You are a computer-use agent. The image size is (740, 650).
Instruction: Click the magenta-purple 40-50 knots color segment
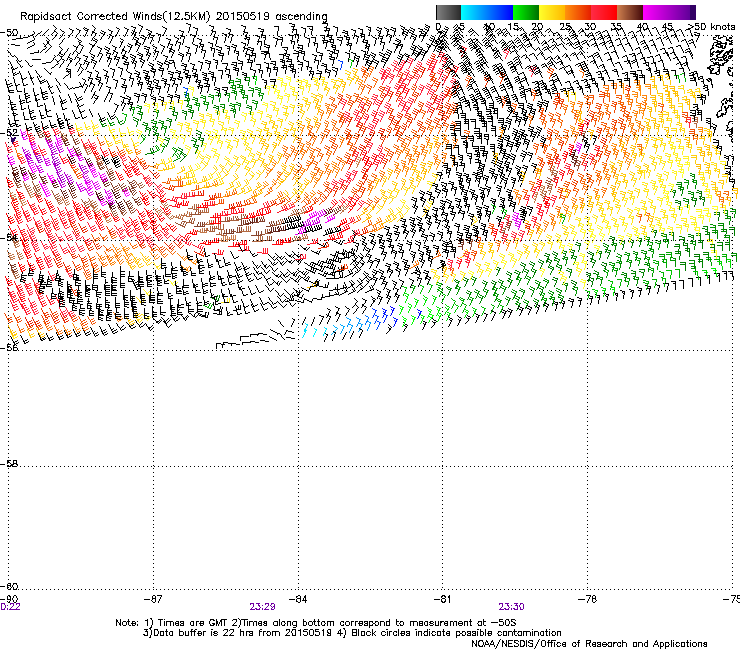coord(669,12)
